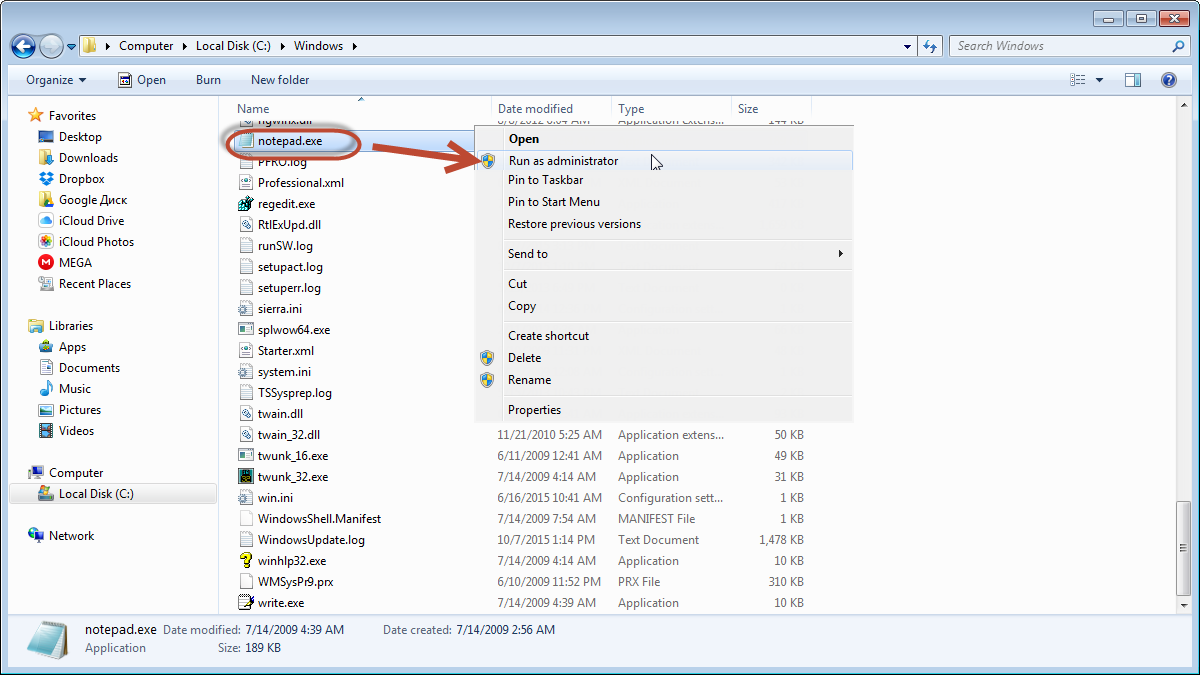The image size is (1200, 675).
Task: Click the Help question mark icon
Action: (1168, 80)
